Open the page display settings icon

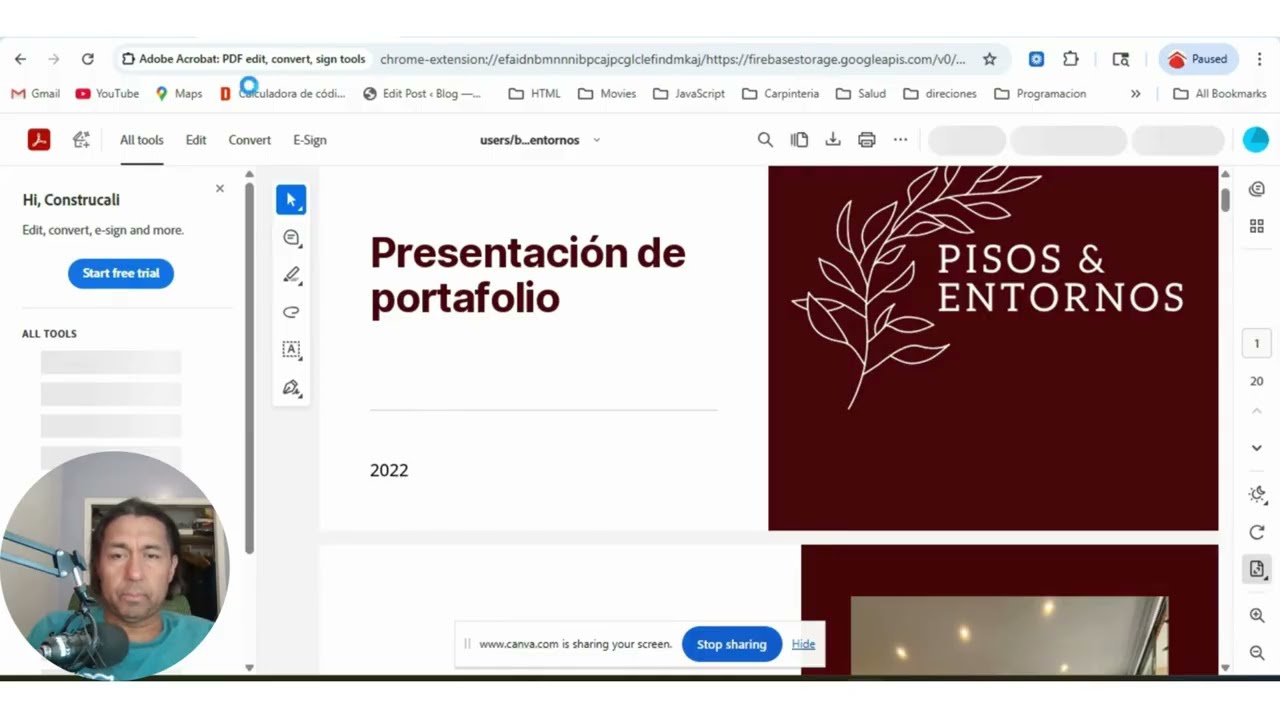(x=1257, y=569)
